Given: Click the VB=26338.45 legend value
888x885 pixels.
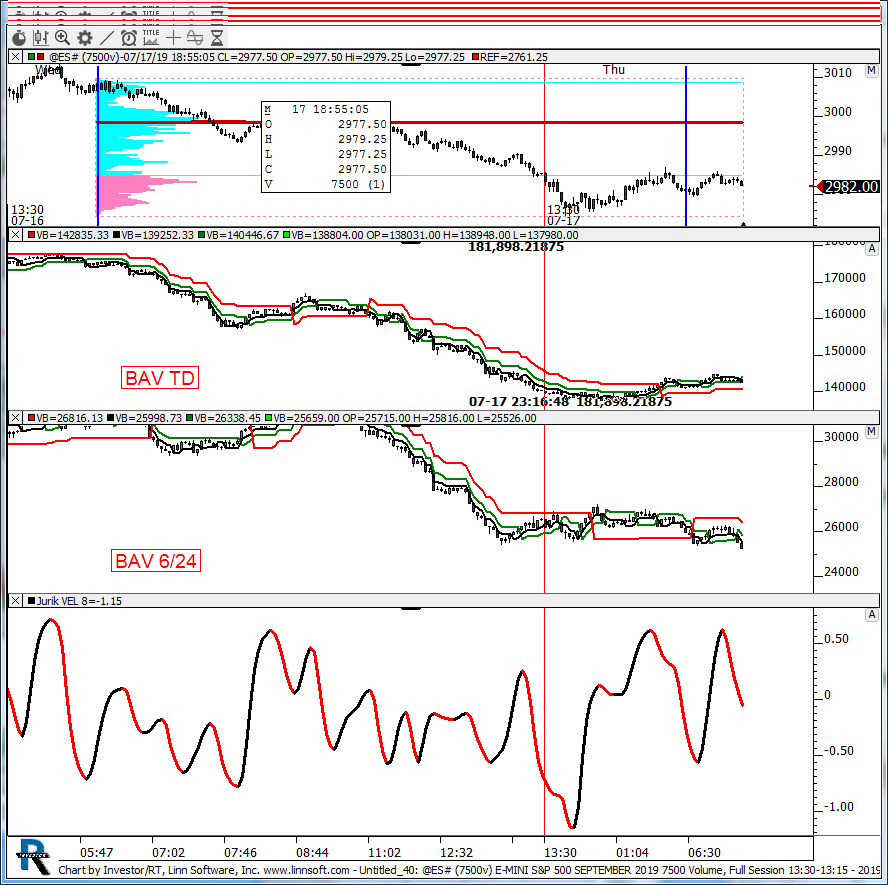Looking at the screenshot, I should (x=227, y=418).
